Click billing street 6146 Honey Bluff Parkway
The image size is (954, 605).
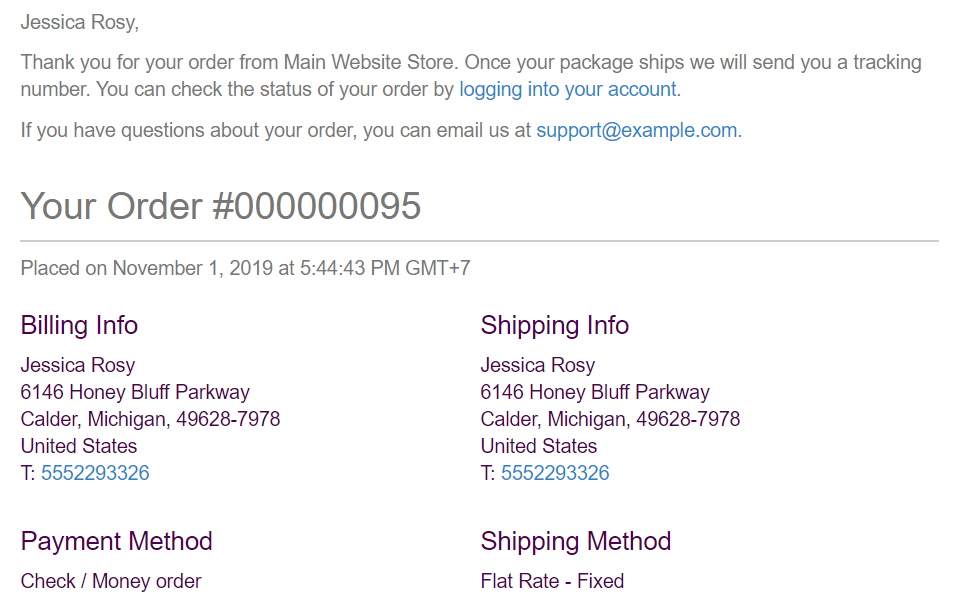point(135,392)
